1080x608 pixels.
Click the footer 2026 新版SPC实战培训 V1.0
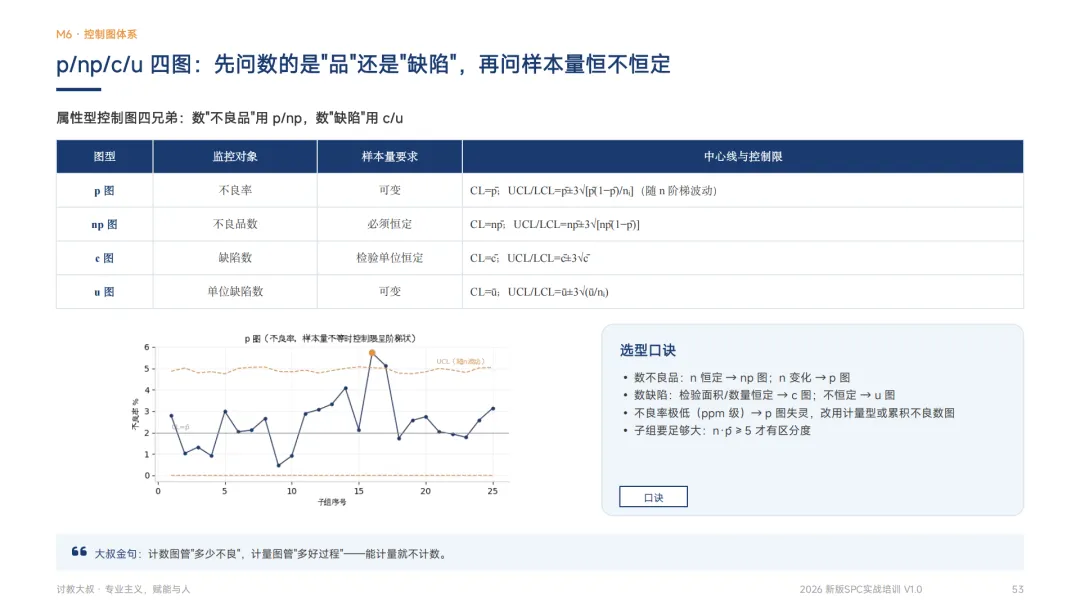[860, 589]
